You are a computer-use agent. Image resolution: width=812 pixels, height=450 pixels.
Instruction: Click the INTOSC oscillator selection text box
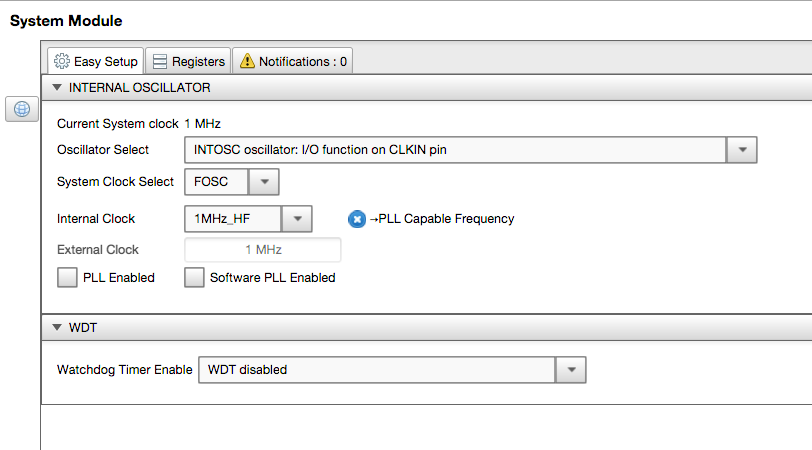455,150
